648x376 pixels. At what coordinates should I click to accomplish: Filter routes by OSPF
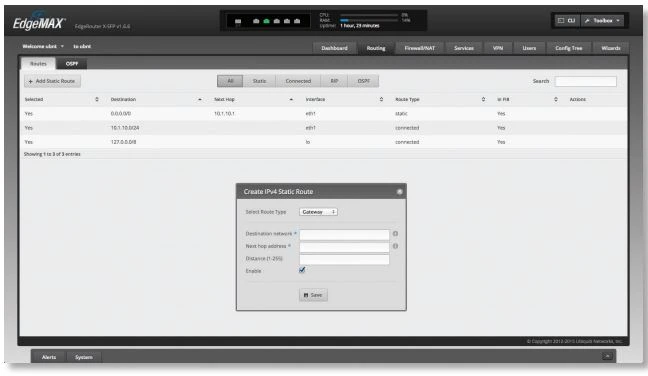pyautogui.click(x=363, y=81)
